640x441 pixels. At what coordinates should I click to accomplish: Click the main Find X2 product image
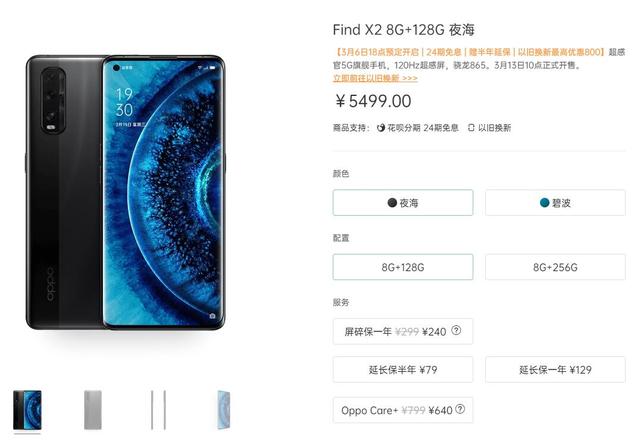[x=125, y=192]
